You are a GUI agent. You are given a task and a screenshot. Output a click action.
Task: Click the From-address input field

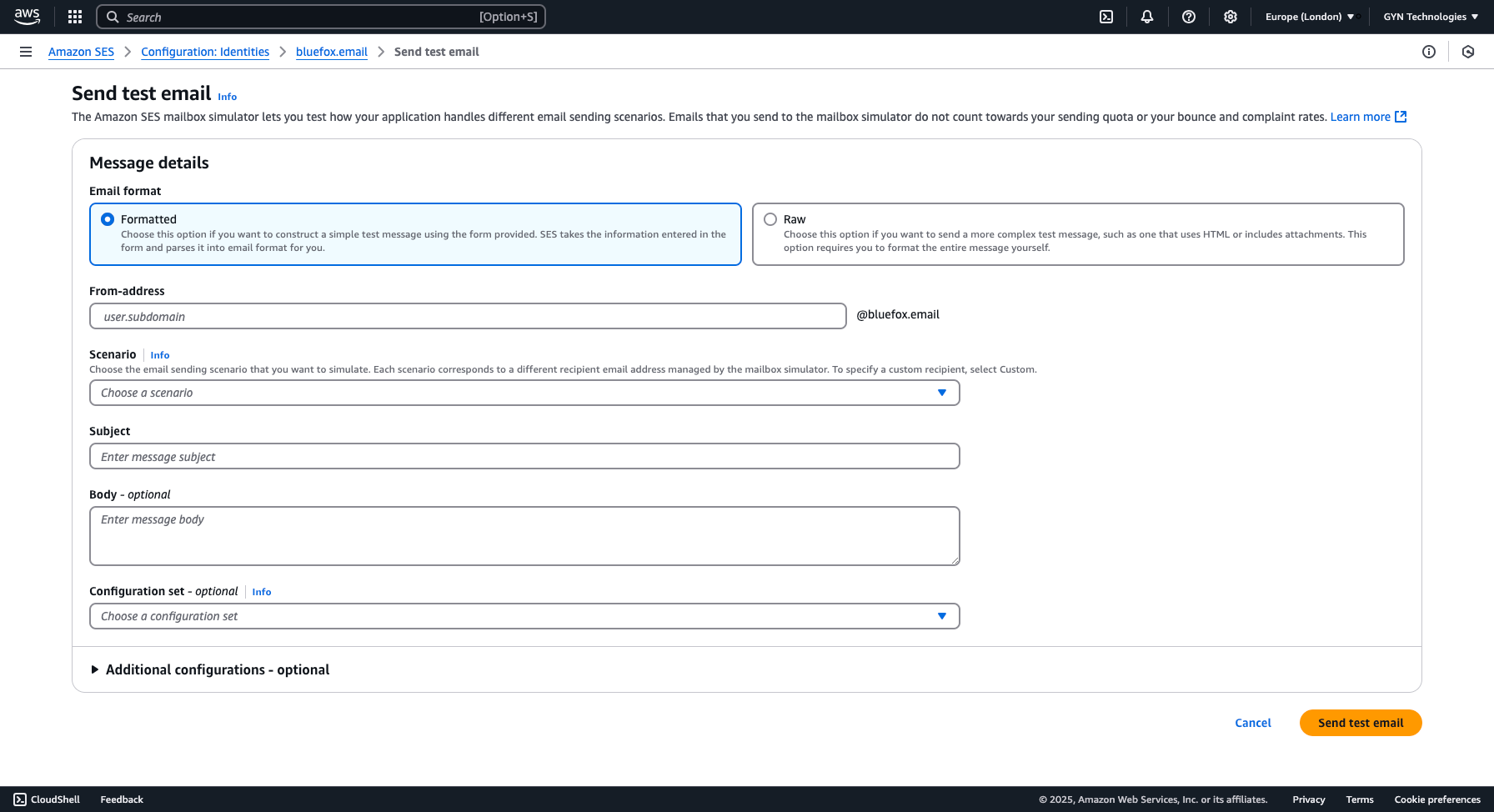pyautogui.click(x=468, y=316)
